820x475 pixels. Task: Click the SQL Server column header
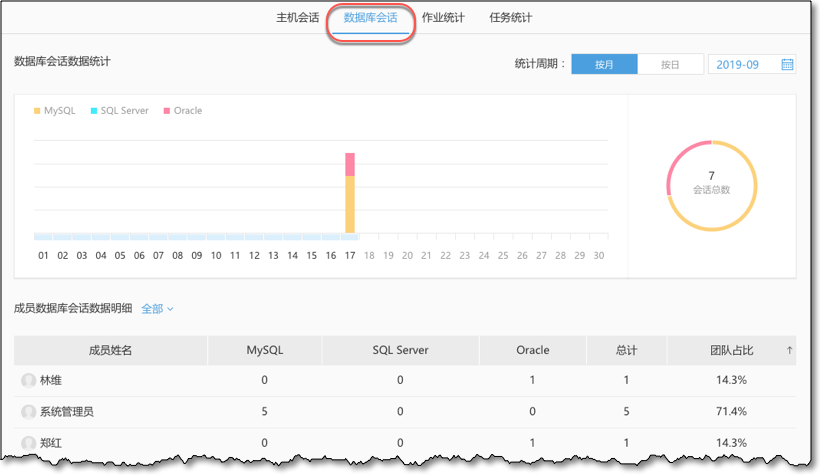click(400, 350)
